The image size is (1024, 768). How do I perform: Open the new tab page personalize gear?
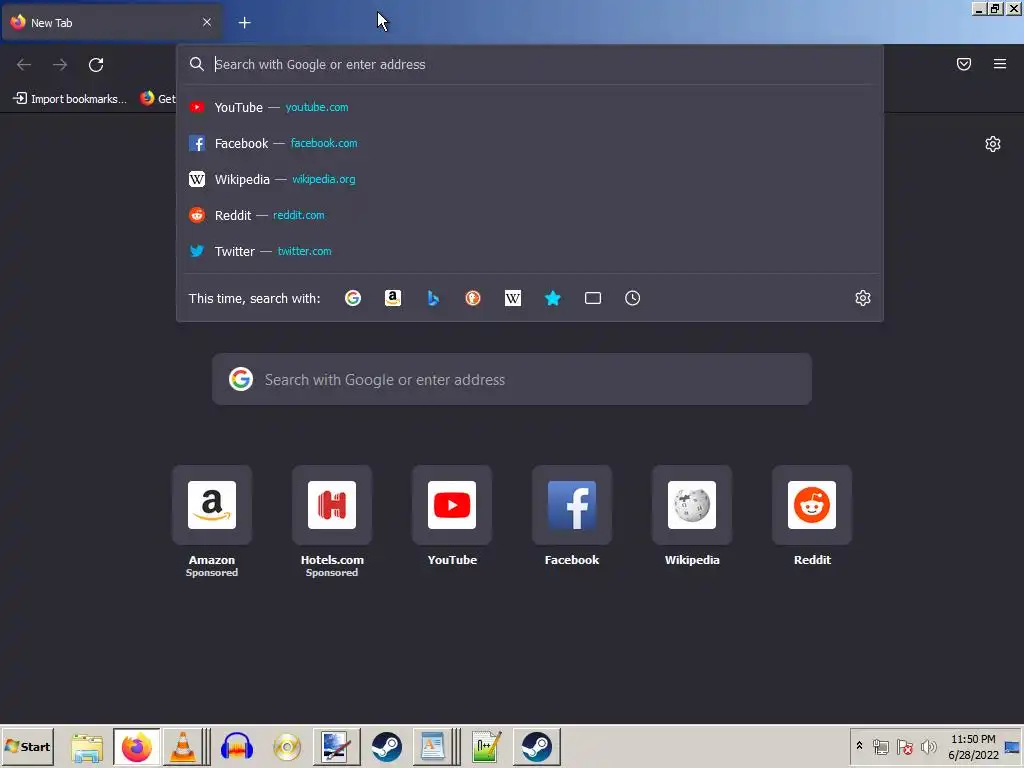(x=993, y=144)
